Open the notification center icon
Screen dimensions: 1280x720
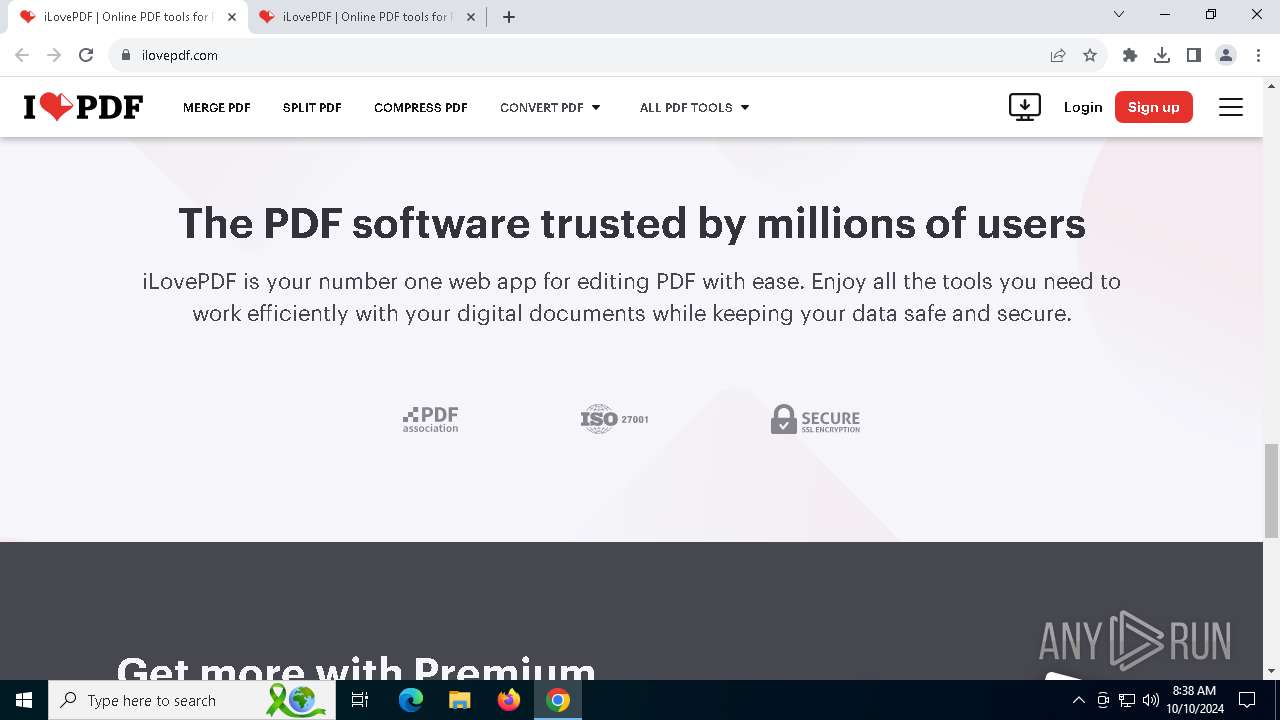coord(1247,700)
